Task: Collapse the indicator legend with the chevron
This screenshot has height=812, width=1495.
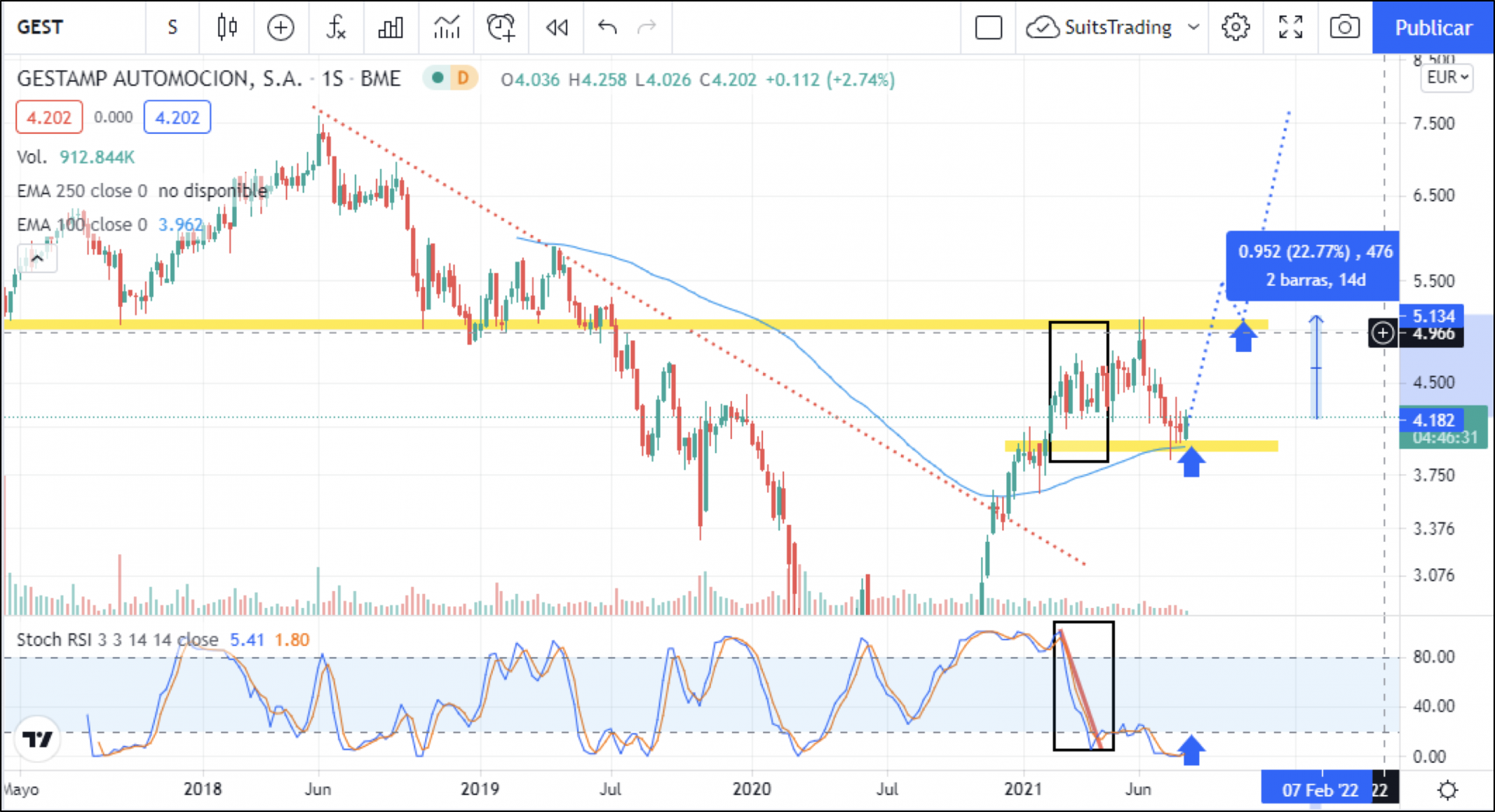Action: 37,258
